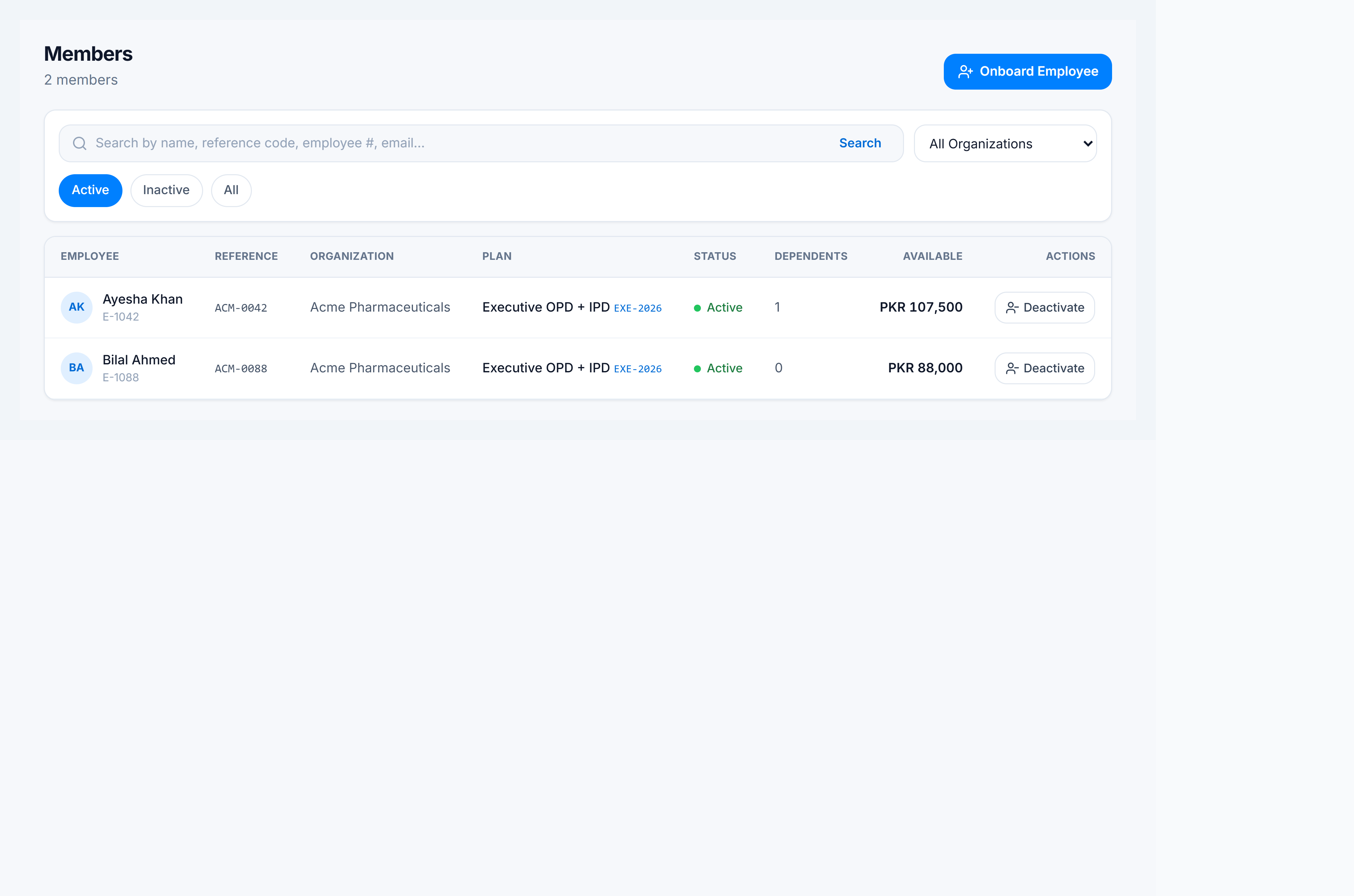Deactivate Ayesha Khan's membership

[1044, 307]
